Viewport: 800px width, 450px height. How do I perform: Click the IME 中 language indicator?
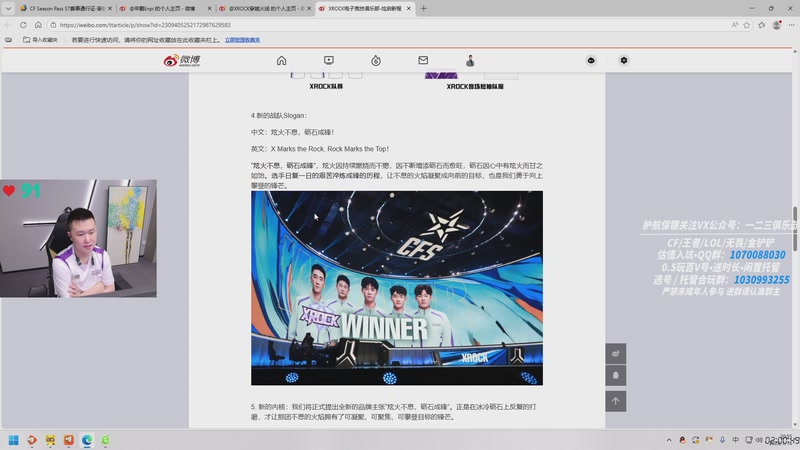(735, 440)
